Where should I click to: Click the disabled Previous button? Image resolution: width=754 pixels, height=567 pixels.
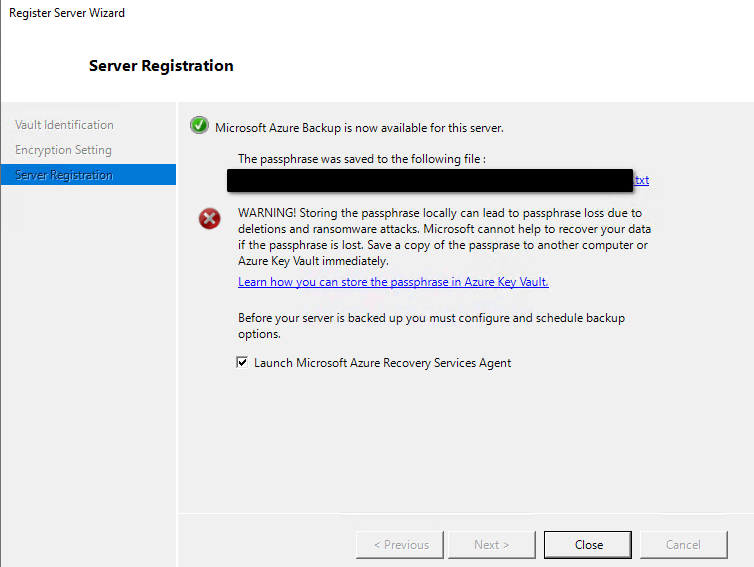pyautogui.click(x=400, y=545)
